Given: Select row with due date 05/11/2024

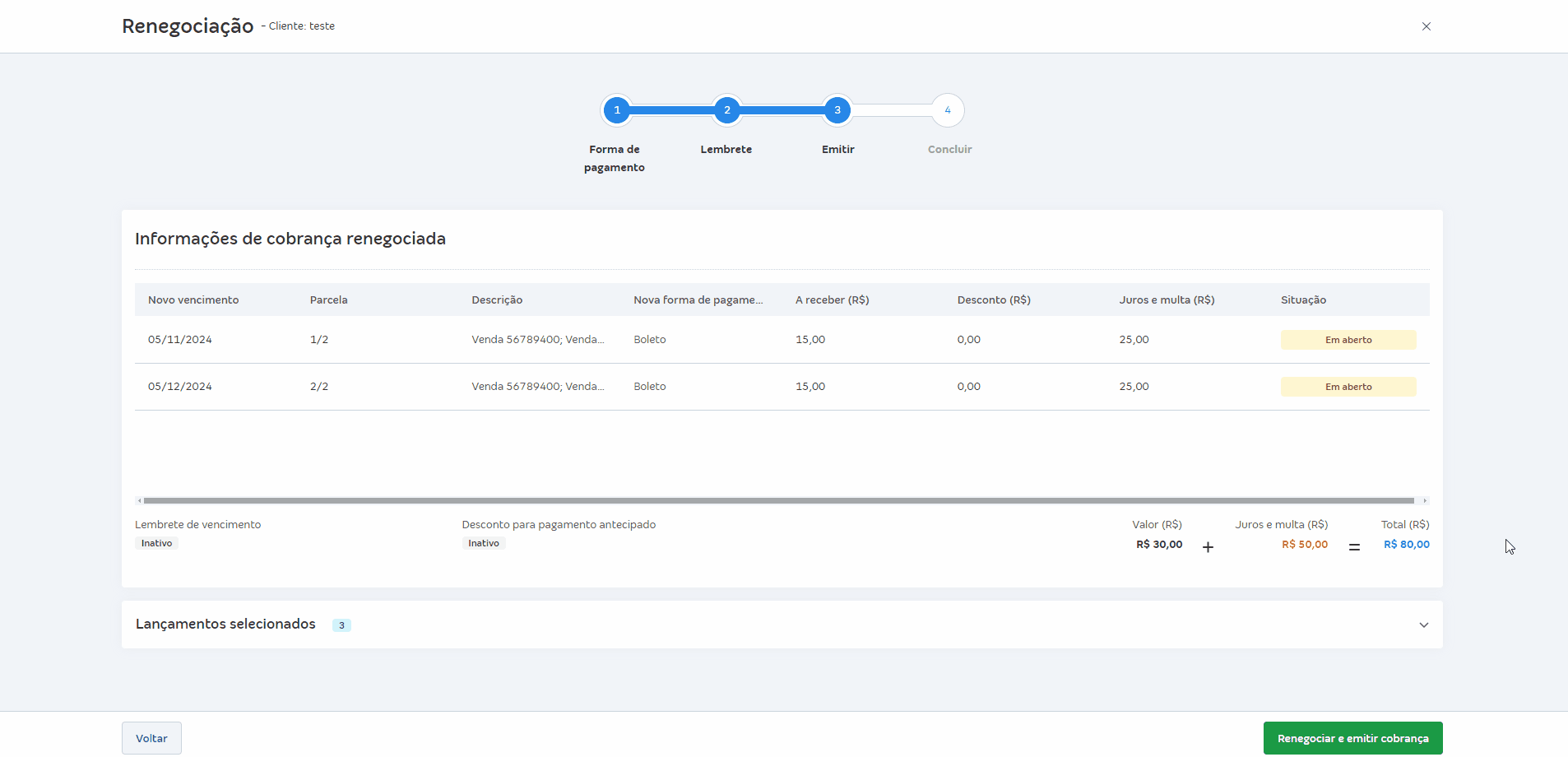Looking at the screenshot, I should point(180,340).
